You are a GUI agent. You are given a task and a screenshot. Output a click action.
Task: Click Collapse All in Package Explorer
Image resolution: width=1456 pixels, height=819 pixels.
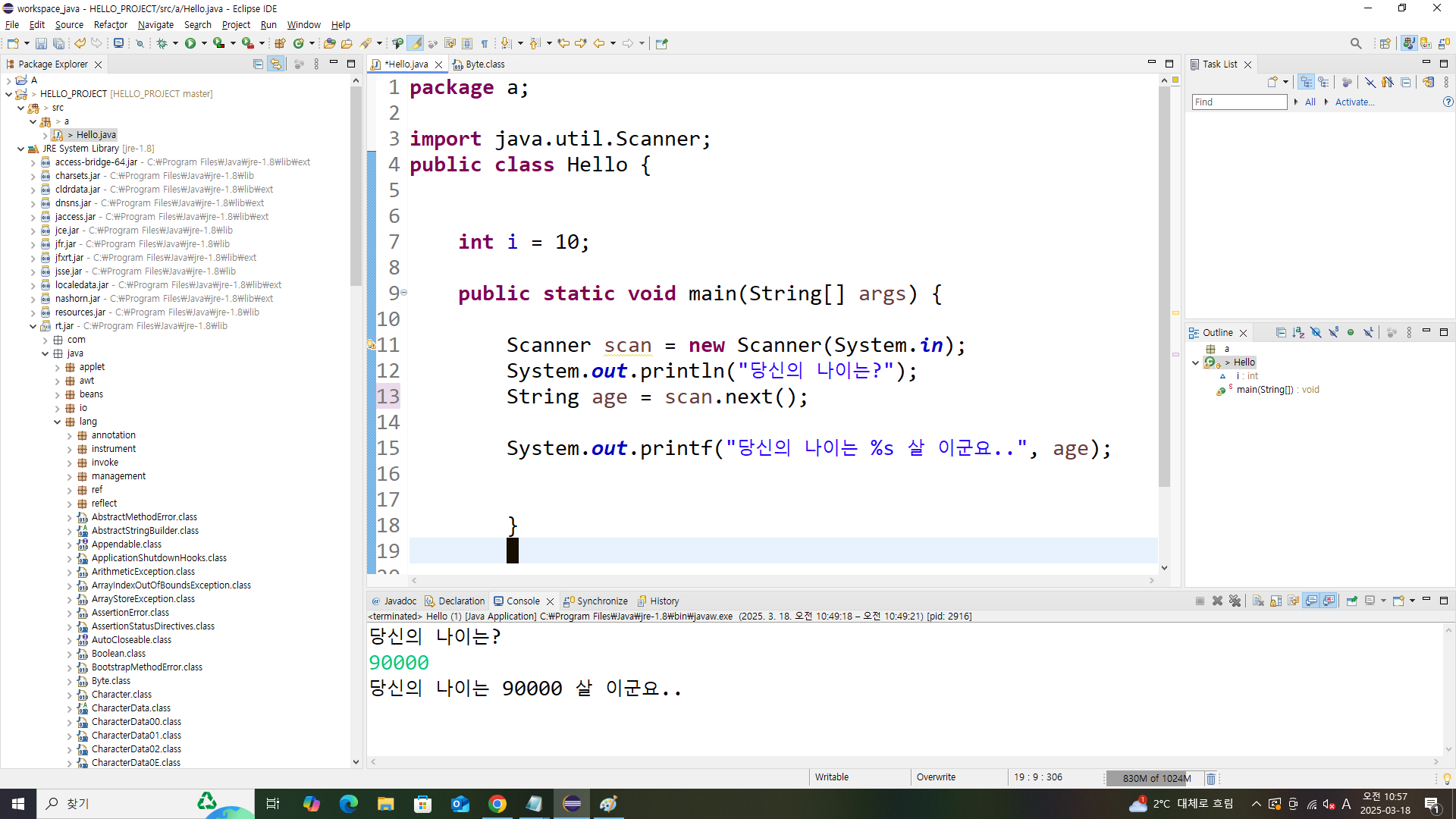258,64
